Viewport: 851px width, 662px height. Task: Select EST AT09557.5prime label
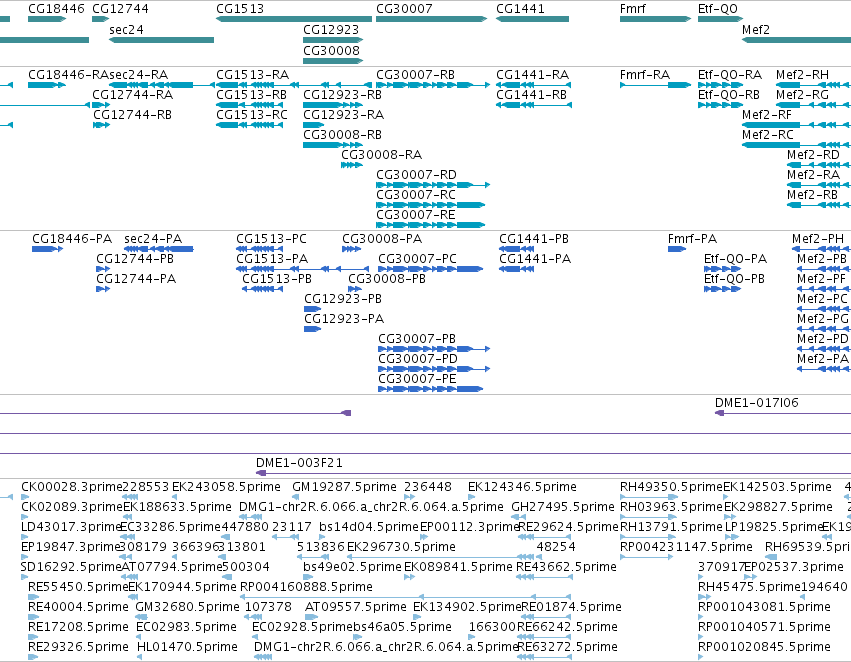(x=355, y=607)
